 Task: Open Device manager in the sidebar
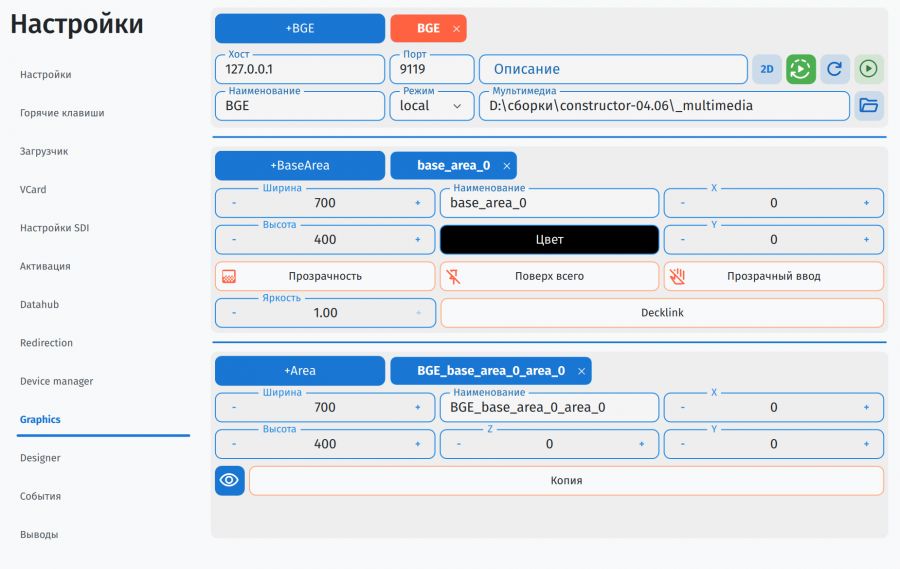coord(56,381)
